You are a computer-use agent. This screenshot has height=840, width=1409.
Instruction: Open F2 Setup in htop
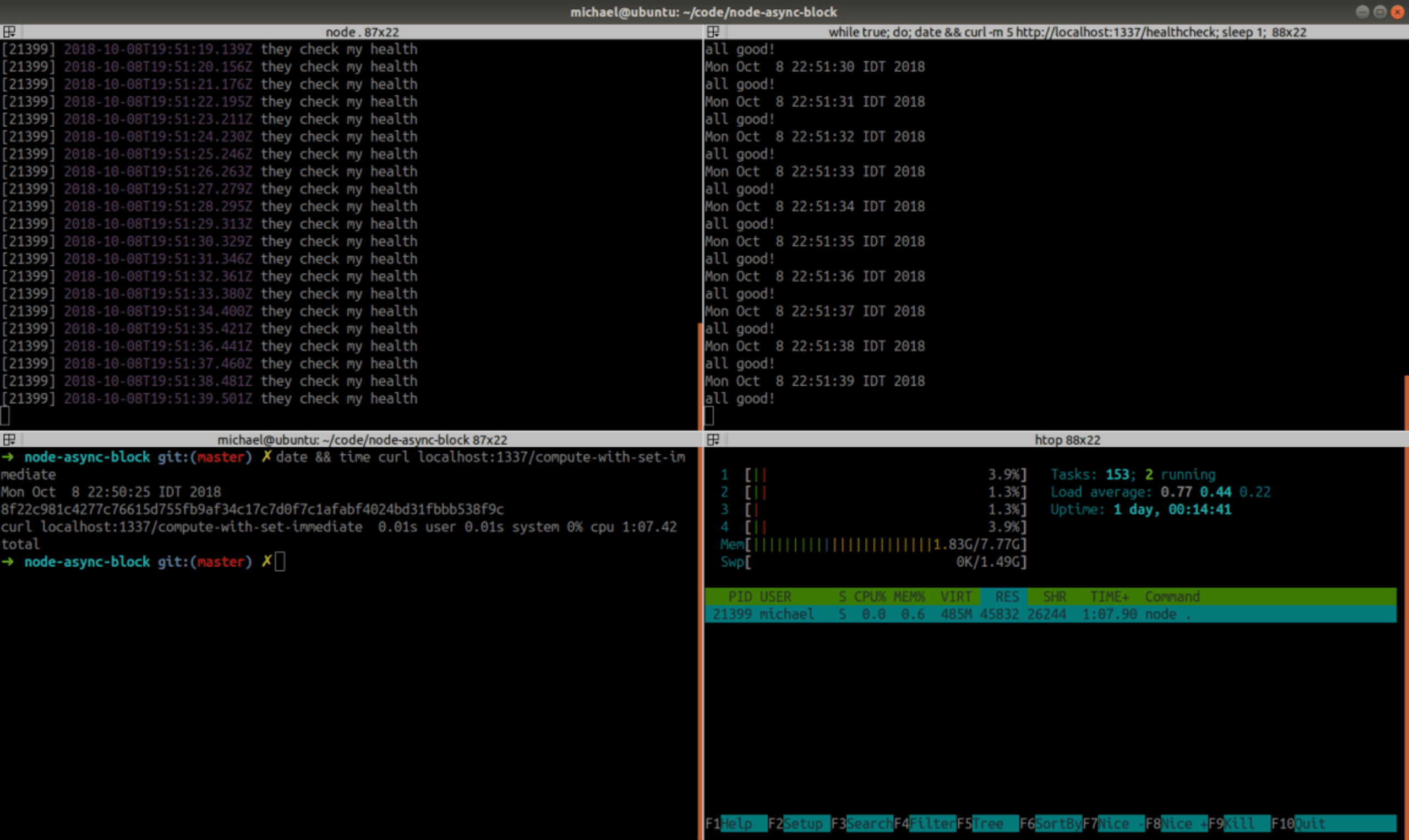click(799, 823)
